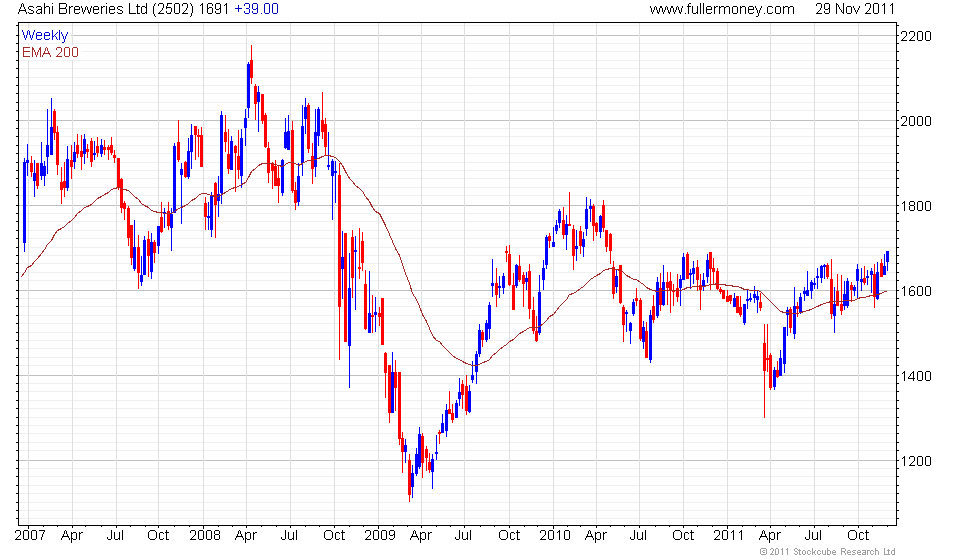
Task: Click the Oct label preceding 2010
Action: point(509,536)
